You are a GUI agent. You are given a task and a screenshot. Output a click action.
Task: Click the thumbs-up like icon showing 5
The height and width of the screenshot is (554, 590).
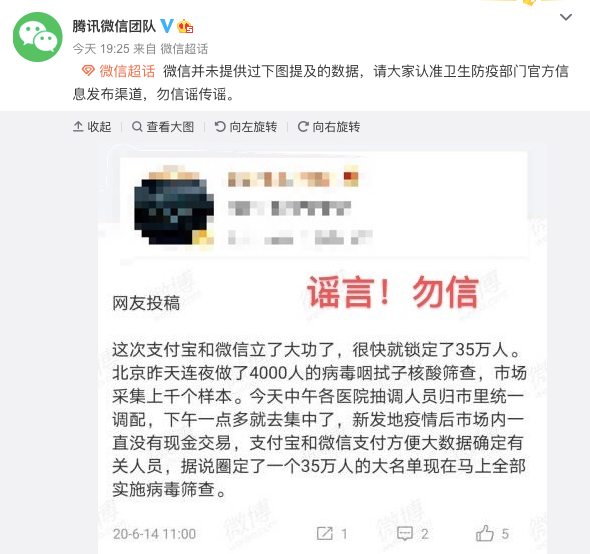click(x=485, y=533)
